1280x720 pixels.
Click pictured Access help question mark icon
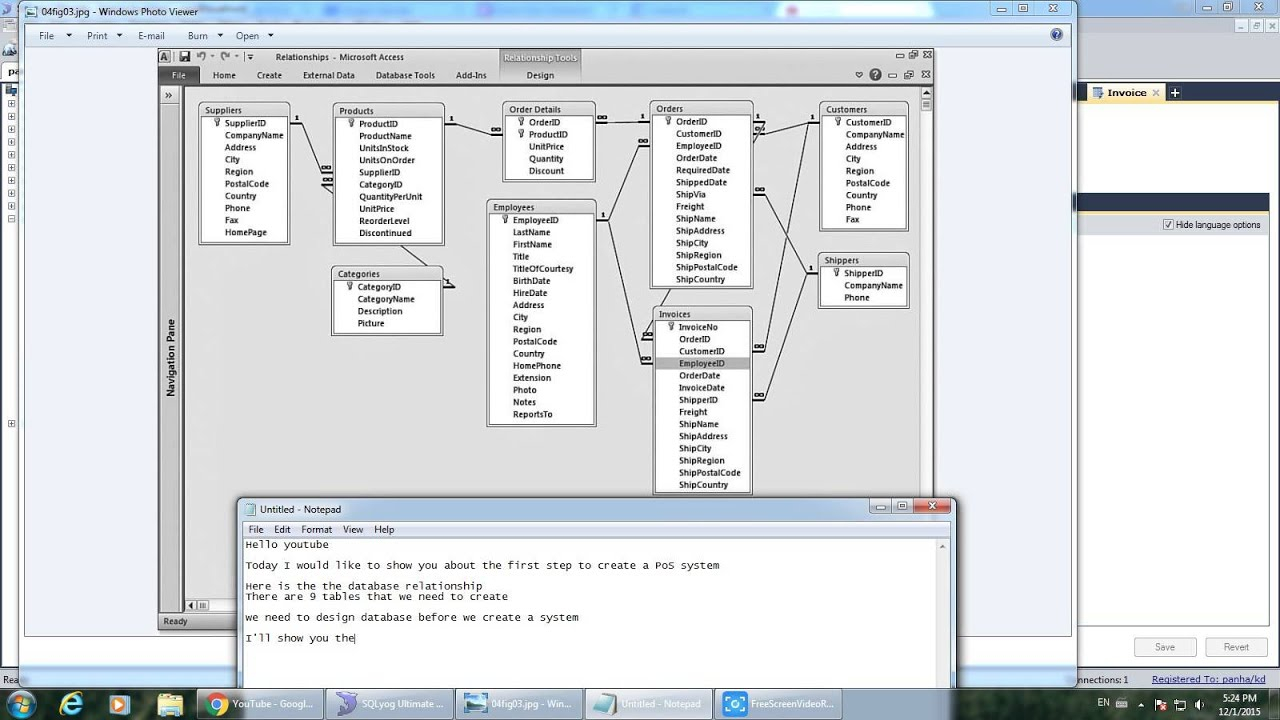pos(876,75)
